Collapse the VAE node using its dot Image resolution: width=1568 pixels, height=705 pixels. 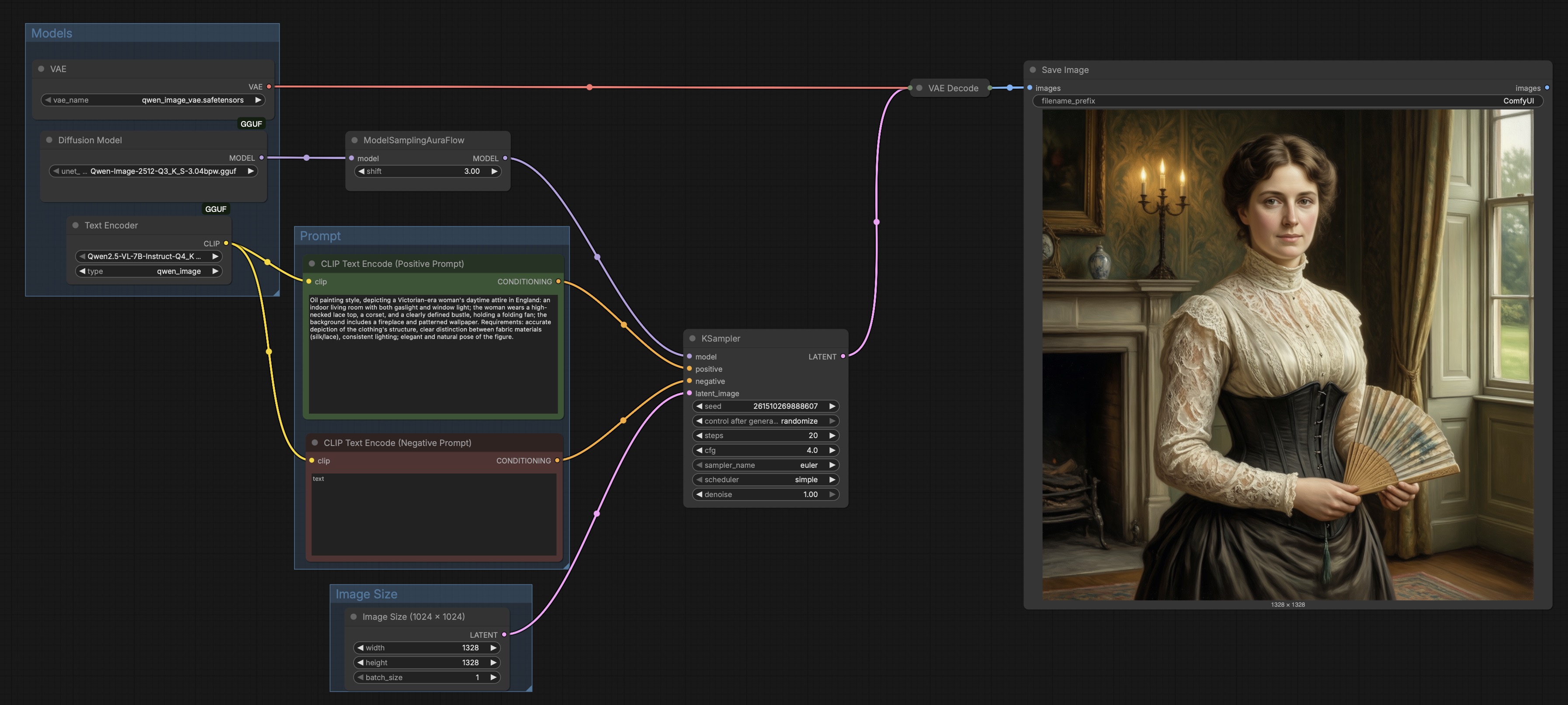click(x=42, y=69)
